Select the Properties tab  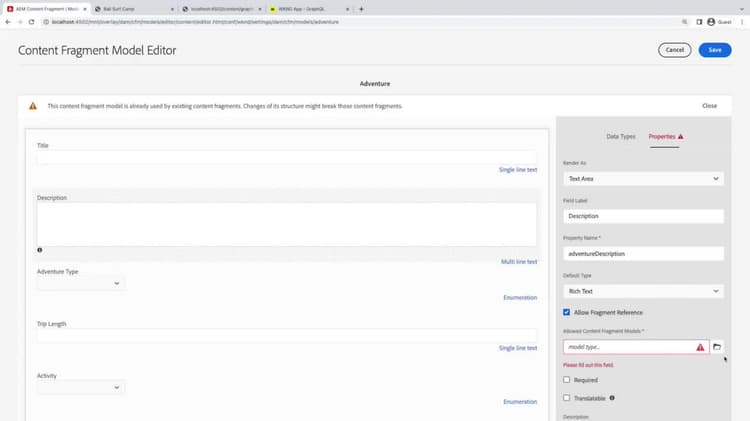pos(662,136)
